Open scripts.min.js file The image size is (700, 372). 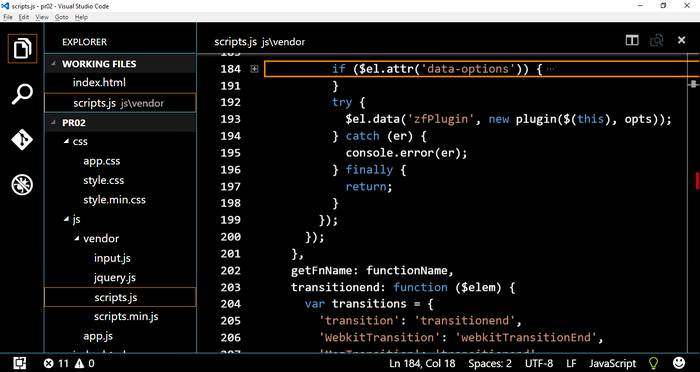coord(126,317)
